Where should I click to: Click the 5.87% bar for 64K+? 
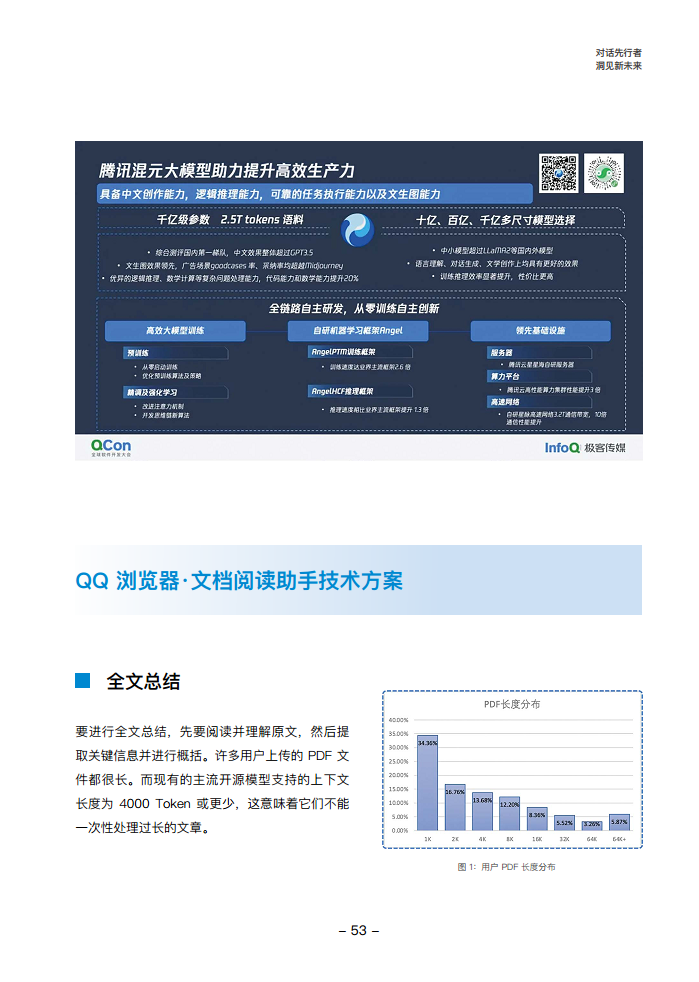click(619, 822)
